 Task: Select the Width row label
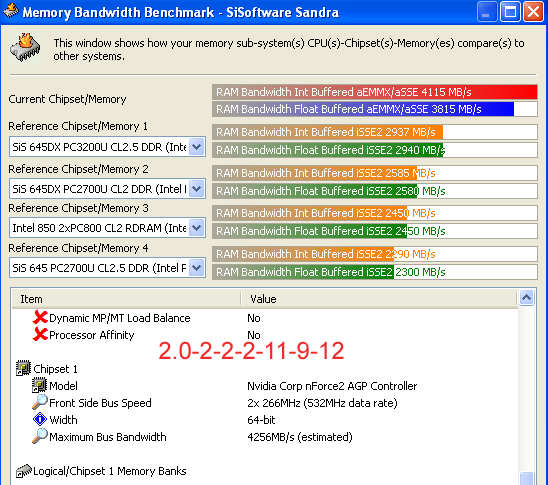(x=63, y=420)
